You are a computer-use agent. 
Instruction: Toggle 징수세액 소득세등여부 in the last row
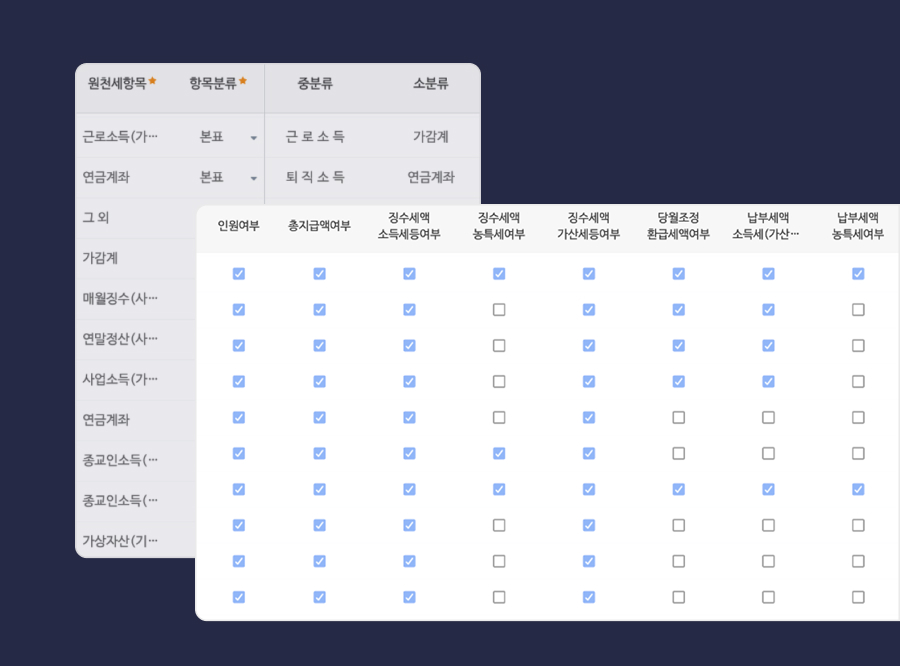(409, 597)
